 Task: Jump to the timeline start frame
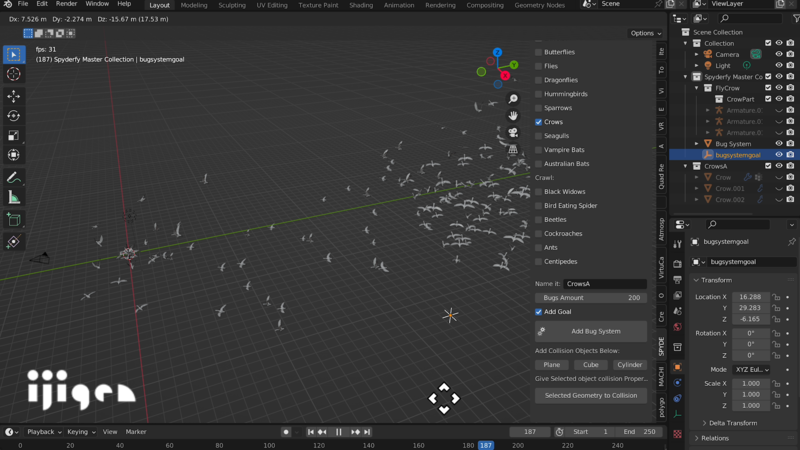pyautogui.click(x=311, y=432)
